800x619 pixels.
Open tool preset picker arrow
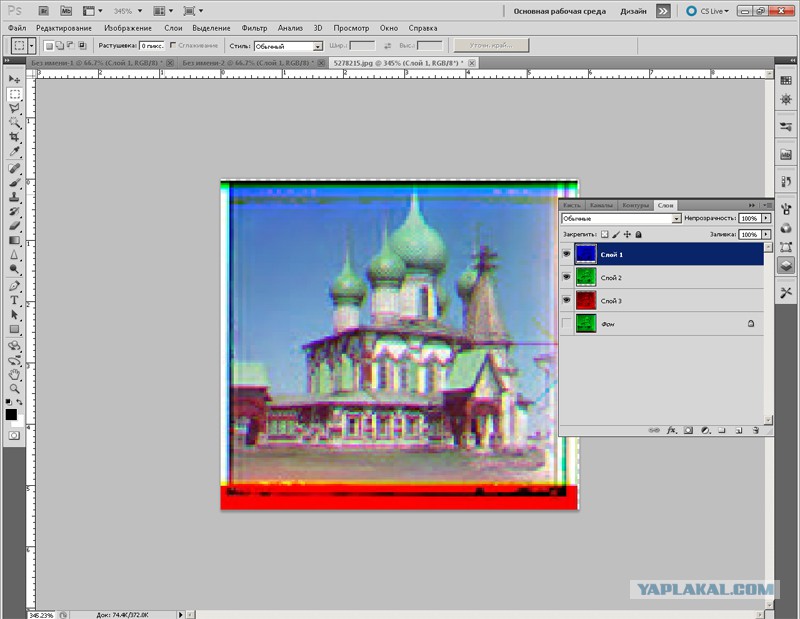[31, 46]
